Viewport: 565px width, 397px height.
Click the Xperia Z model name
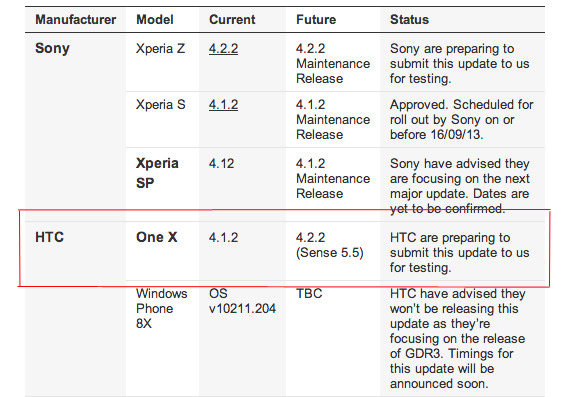160,49
